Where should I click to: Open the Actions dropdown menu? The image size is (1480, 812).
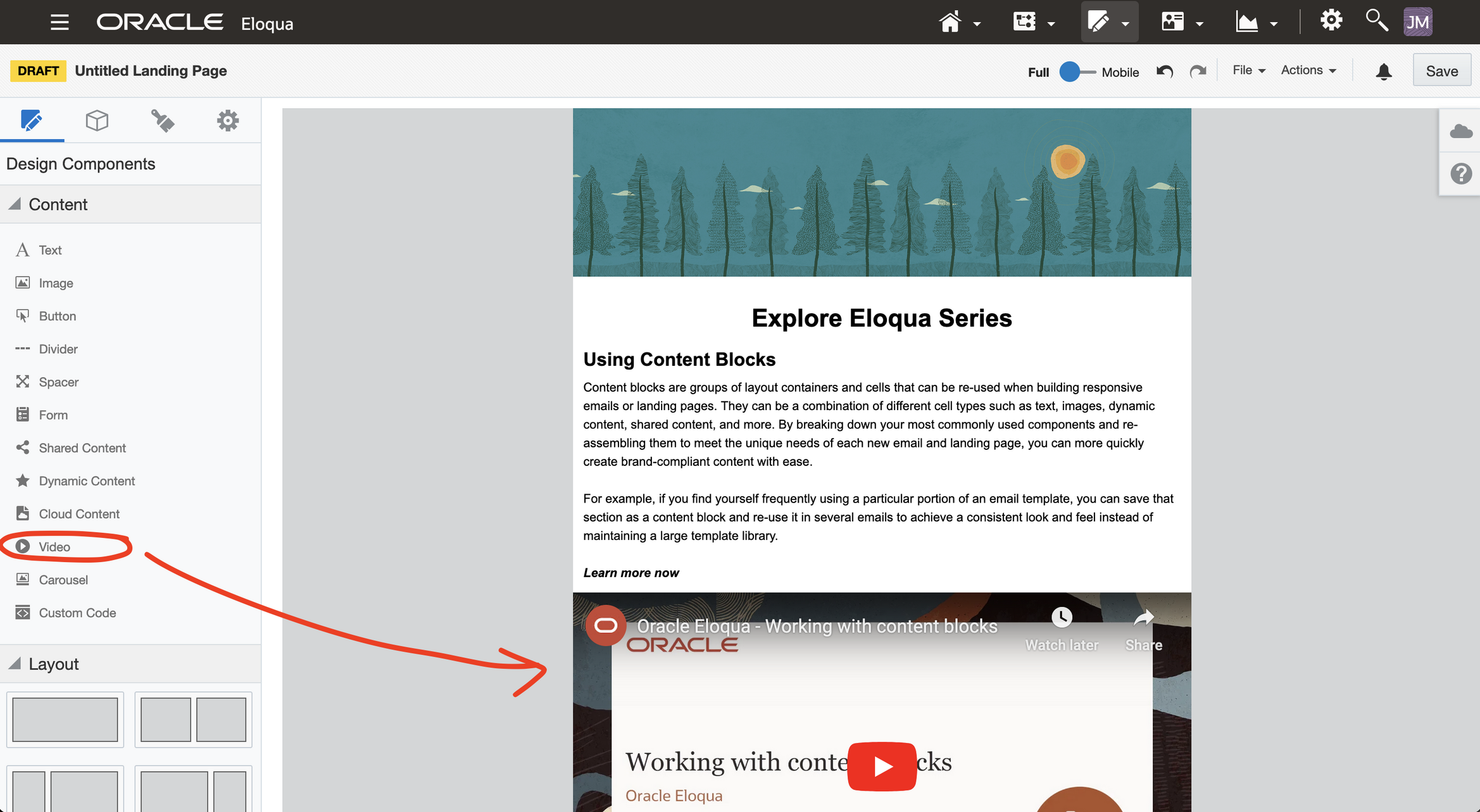tap(1308, 70)
